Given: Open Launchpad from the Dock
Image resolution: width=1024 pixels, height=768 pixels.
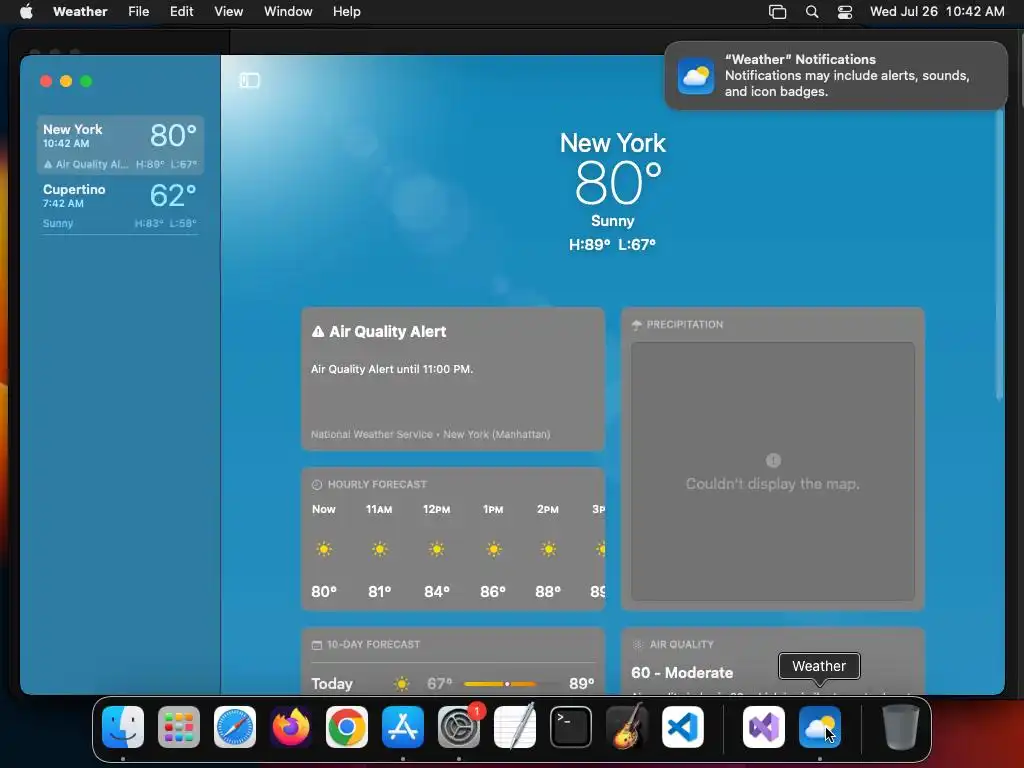Looking at the screenshot, I should pyautogui.click(x=179, y=727).
